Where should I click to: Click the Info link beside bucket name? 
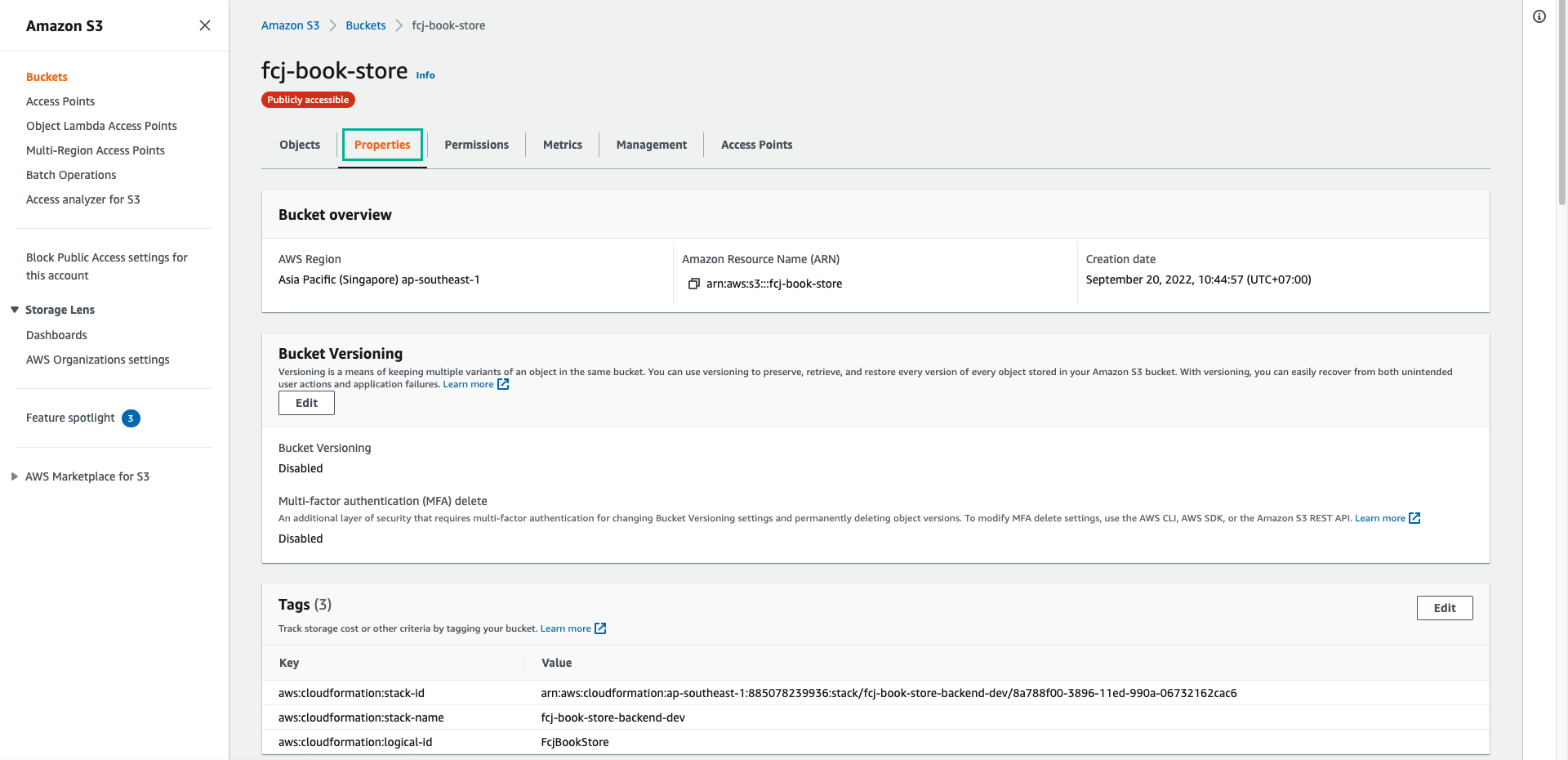tap(425, 75)
